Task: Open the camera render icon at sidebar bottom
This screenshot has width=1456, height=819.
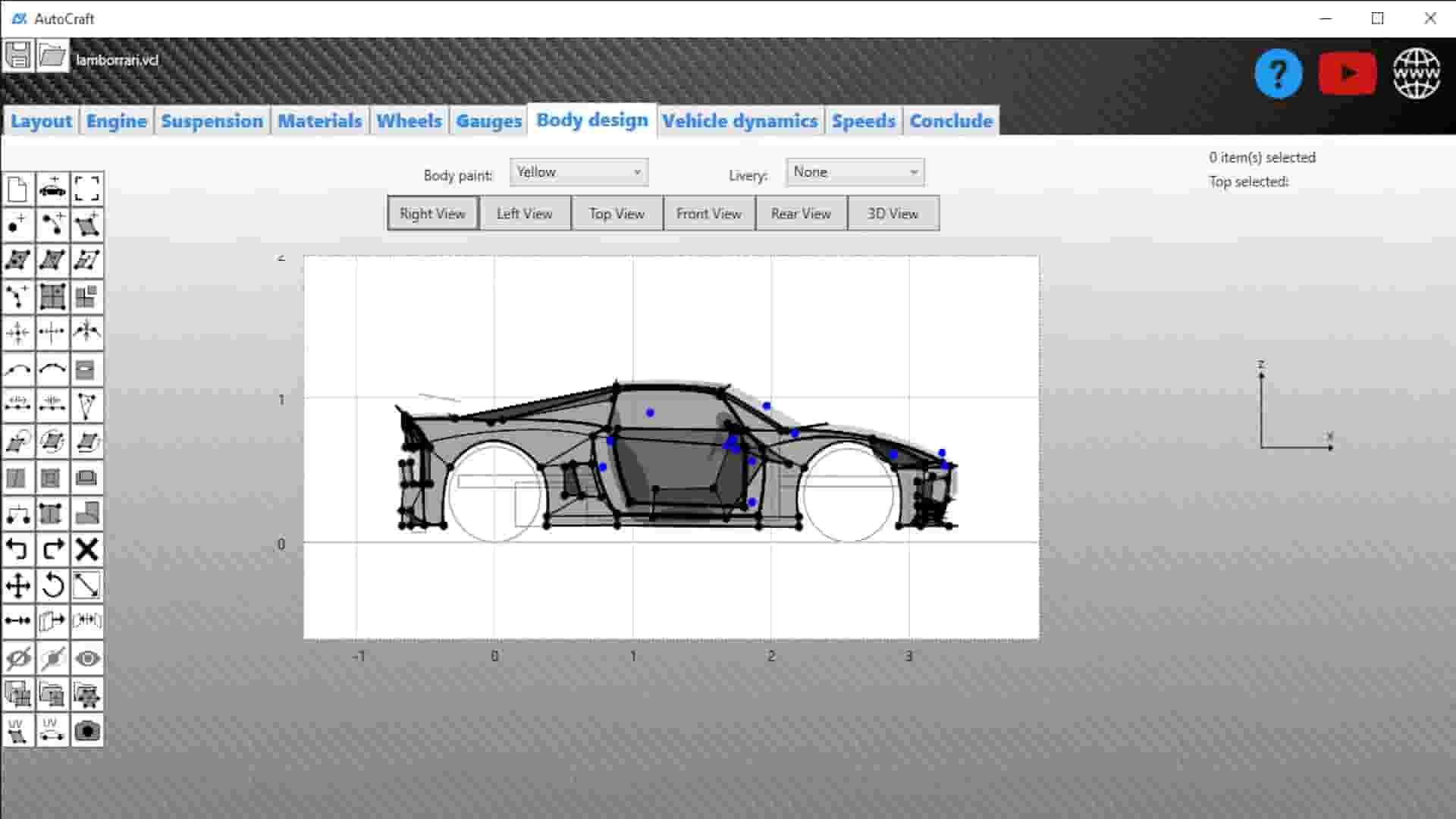Action: click(86, 730)
